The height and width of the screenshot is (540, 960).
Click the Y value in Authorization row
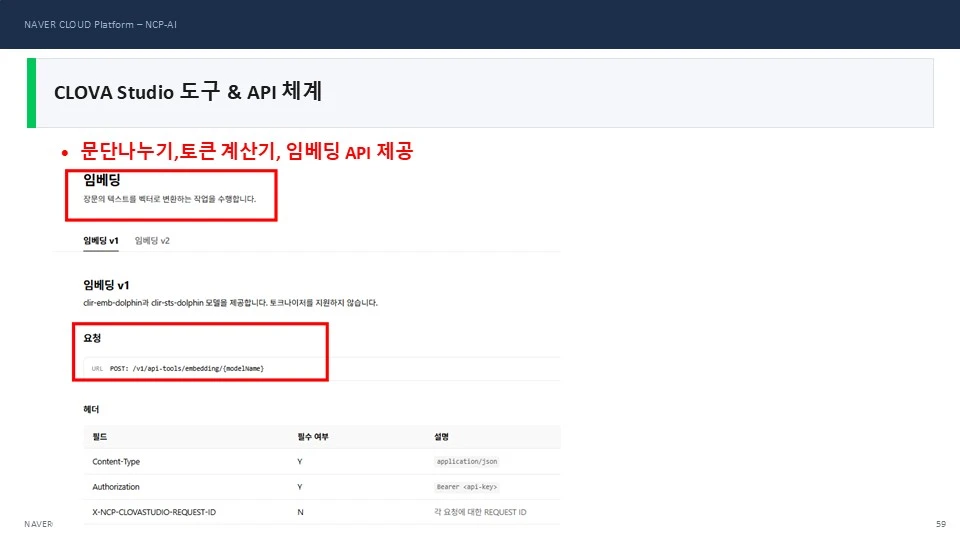pos(299,487)
